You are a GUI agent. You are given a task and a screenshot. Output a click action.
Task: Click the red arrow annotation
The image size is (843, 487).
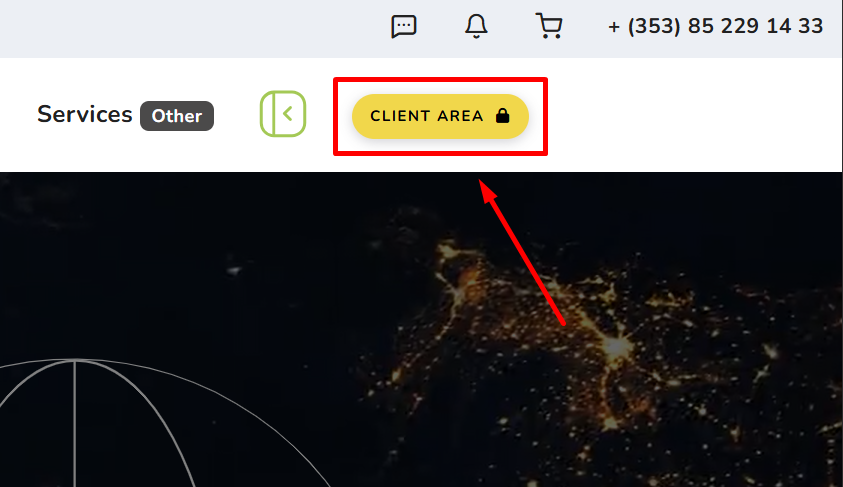pyautogui.click(x=525, y=252)
